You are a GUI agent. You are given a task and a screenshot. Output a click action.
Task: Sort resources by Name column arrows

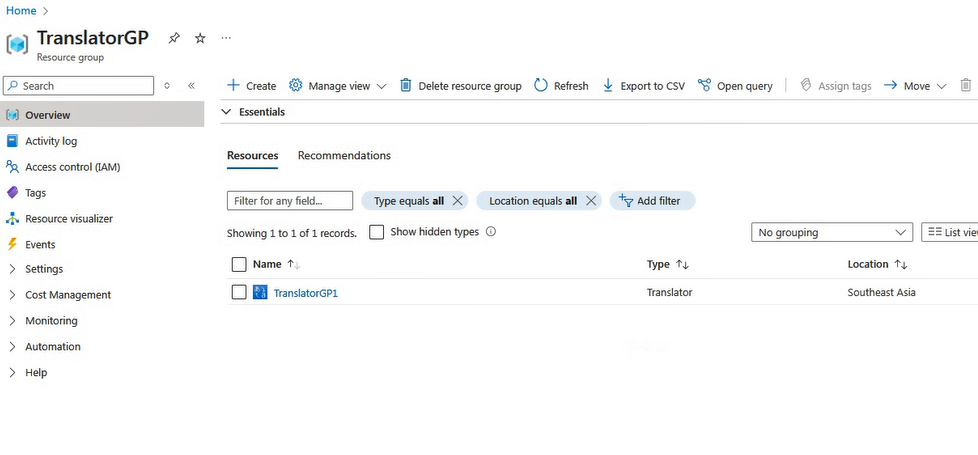tap(294, 265)
